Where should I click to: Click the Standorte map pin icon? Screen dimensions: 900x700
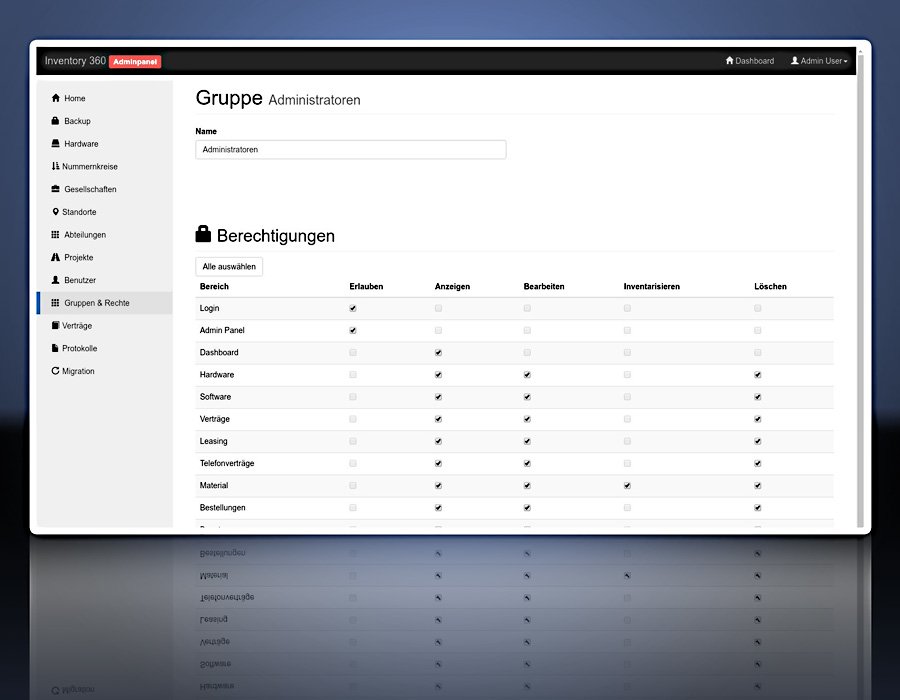[56, 212]
